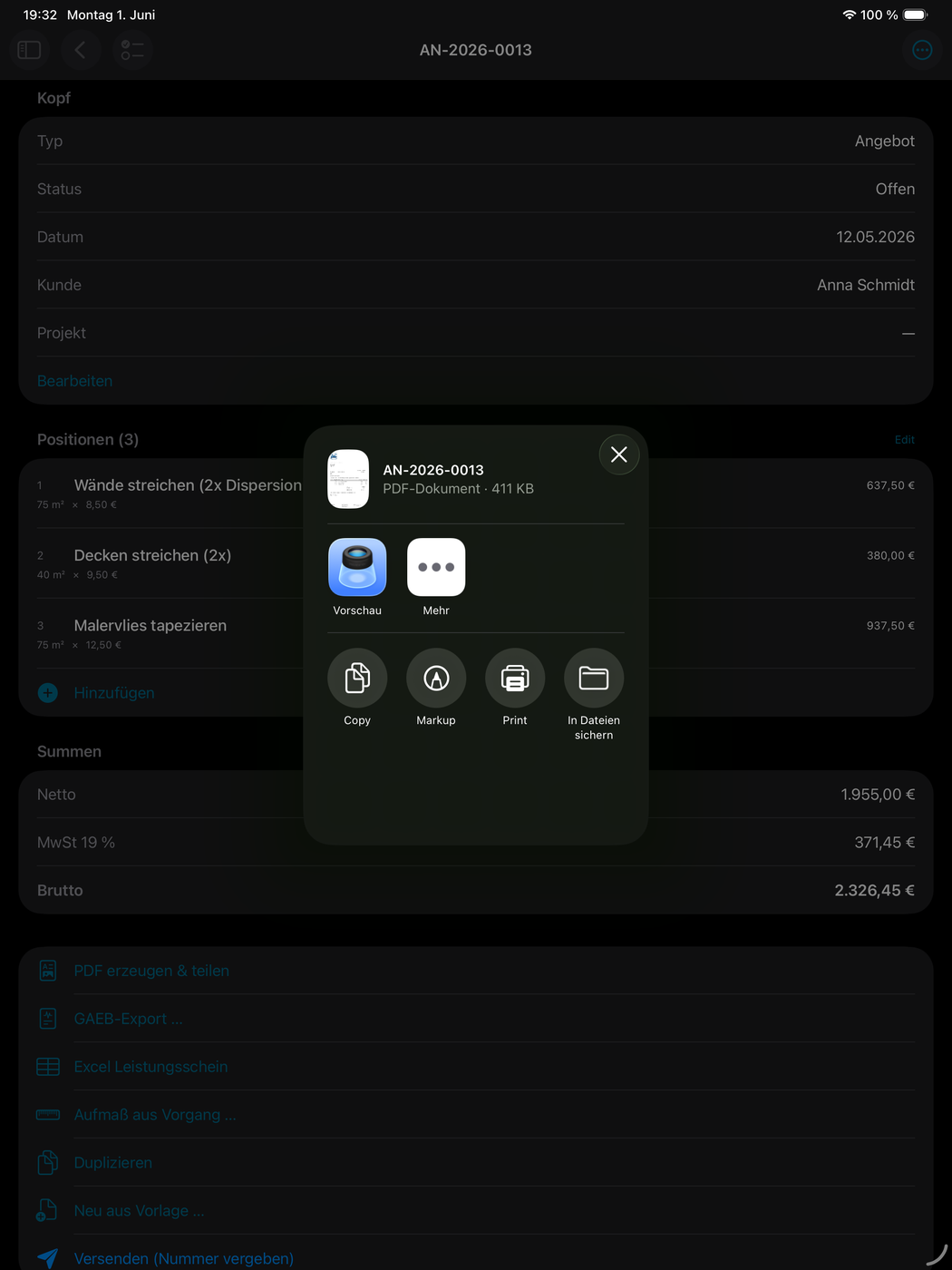
Task: Select PDF erzeugen & teilen
Action: tap(151, 971)
